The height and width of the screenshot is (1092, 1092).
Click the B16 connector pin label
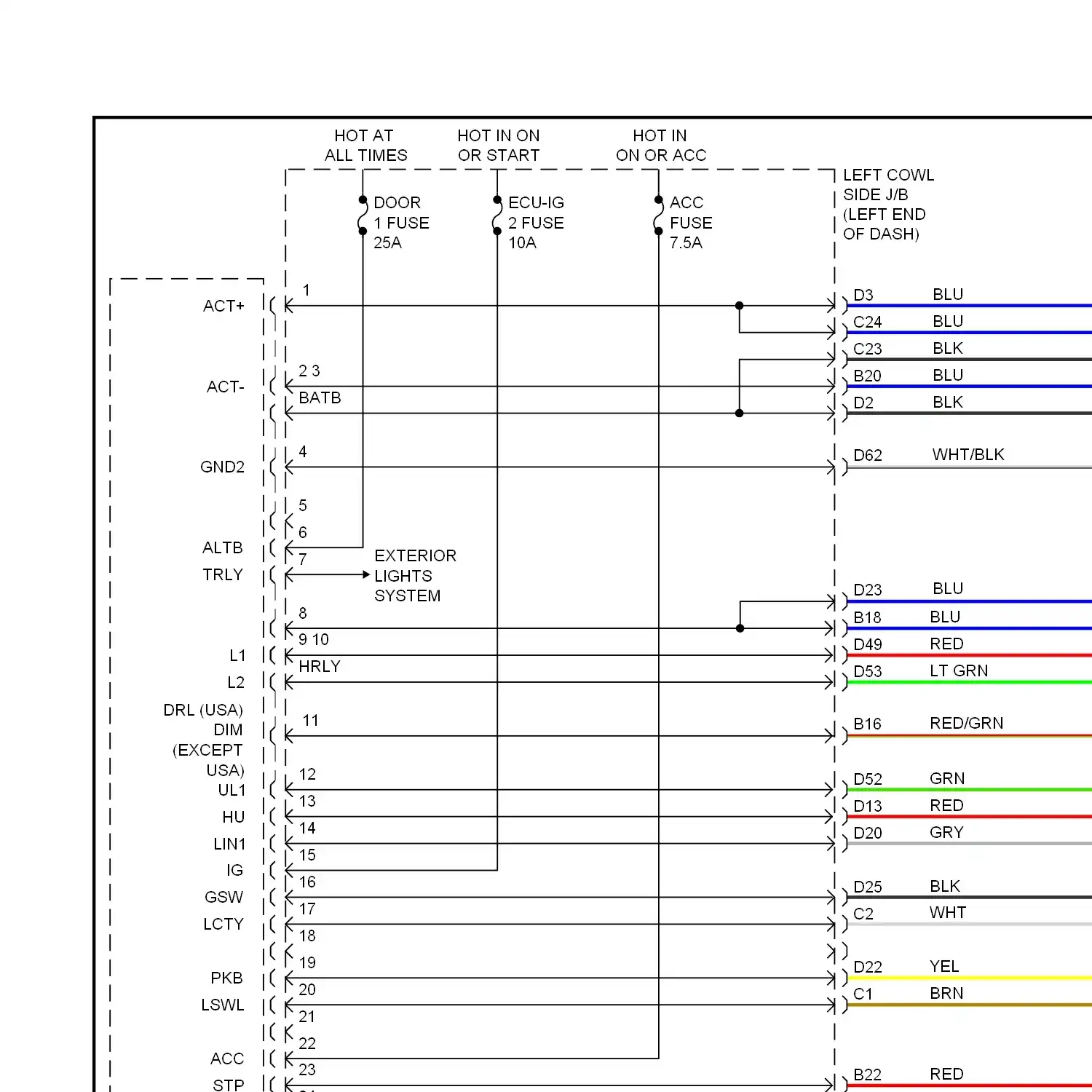[x=867, y=724]
